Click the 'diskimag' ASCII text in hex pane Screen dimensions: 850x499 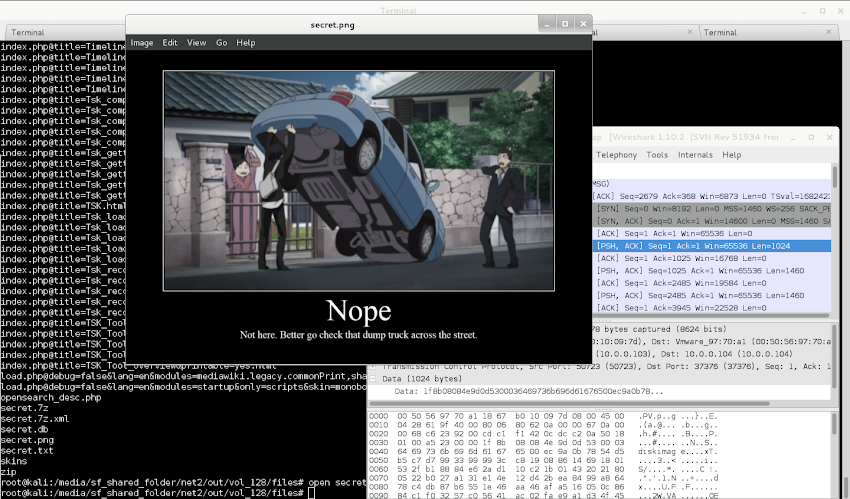tap(655, 451)
